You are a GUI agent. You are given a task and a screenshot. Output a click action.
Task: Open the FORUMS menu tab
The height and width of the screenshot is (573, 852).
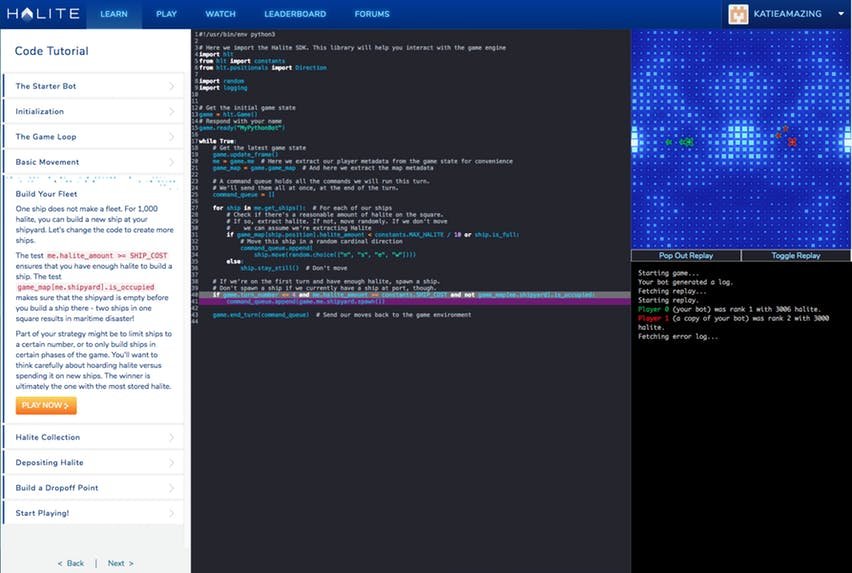tap(372, 14)
